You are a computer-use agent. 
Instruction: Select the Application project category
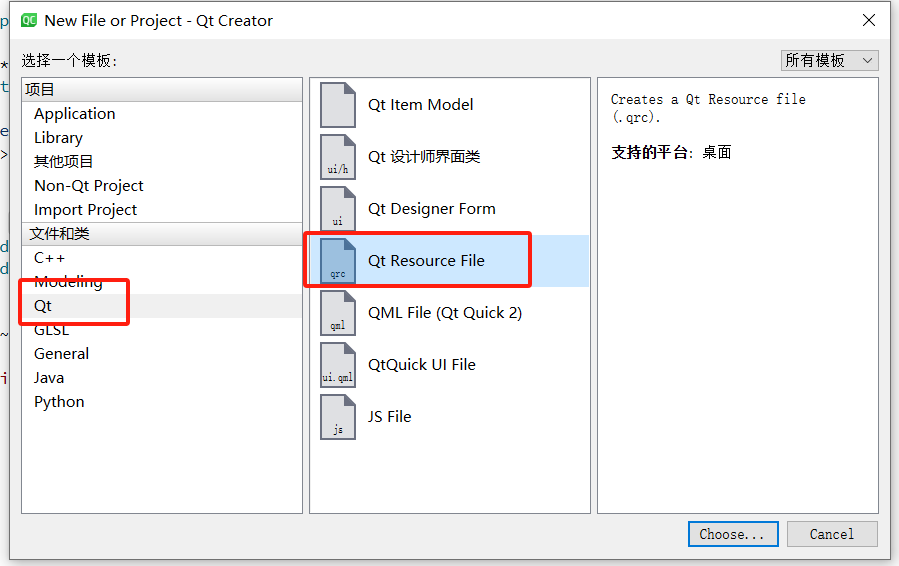tap(75, 114)
